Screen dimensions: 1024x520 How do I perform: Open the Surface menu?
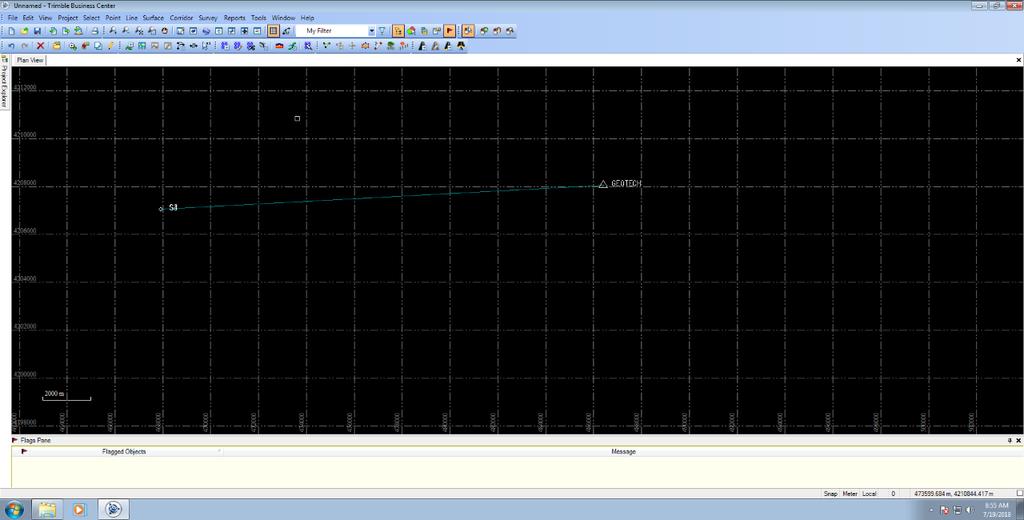(153, 18)
